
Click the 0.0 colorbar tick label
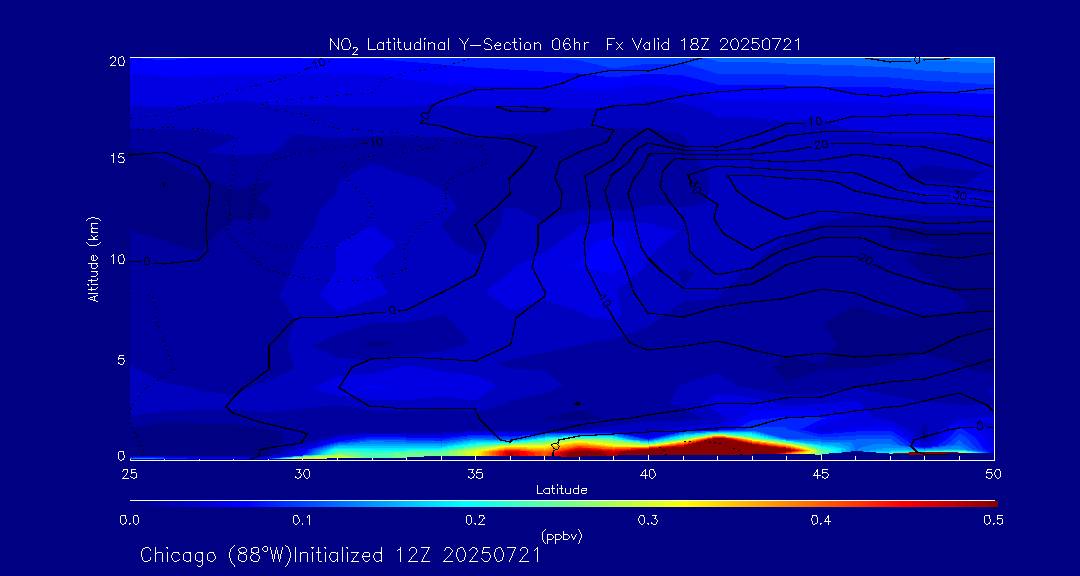click(129, 520)
